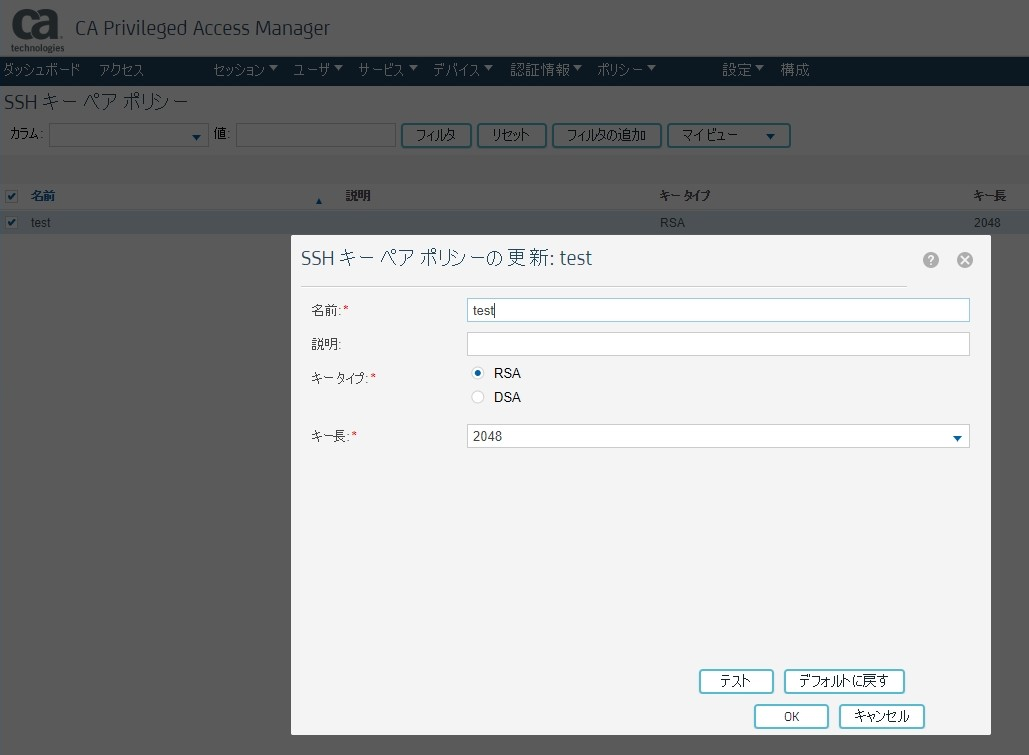Toggle the test row checkbox
The height and width of the screenshot is (755, 1029).
coord(12,223)
